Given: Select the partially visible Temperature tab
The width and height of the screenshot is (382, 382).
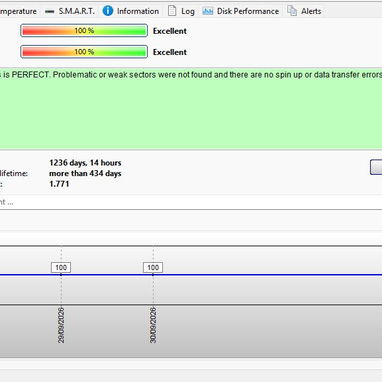Looking at the screenshot, I should point(18,11).
